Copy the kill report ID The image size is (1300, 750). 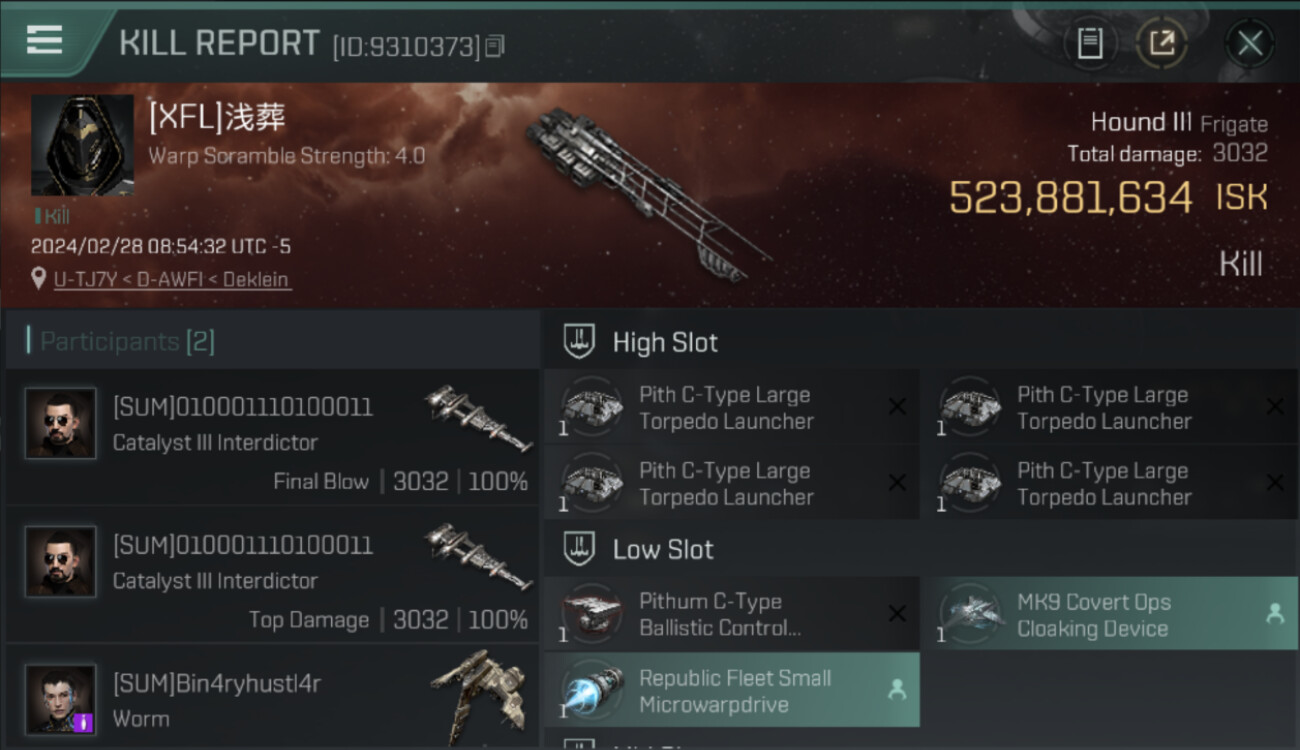coord(494,46)
